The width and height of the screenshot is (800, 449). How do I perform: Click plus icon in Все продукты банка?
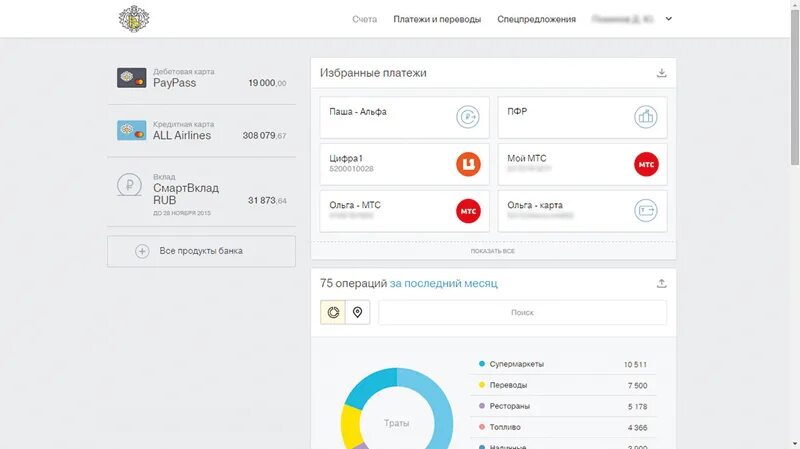tap(142, 251)
